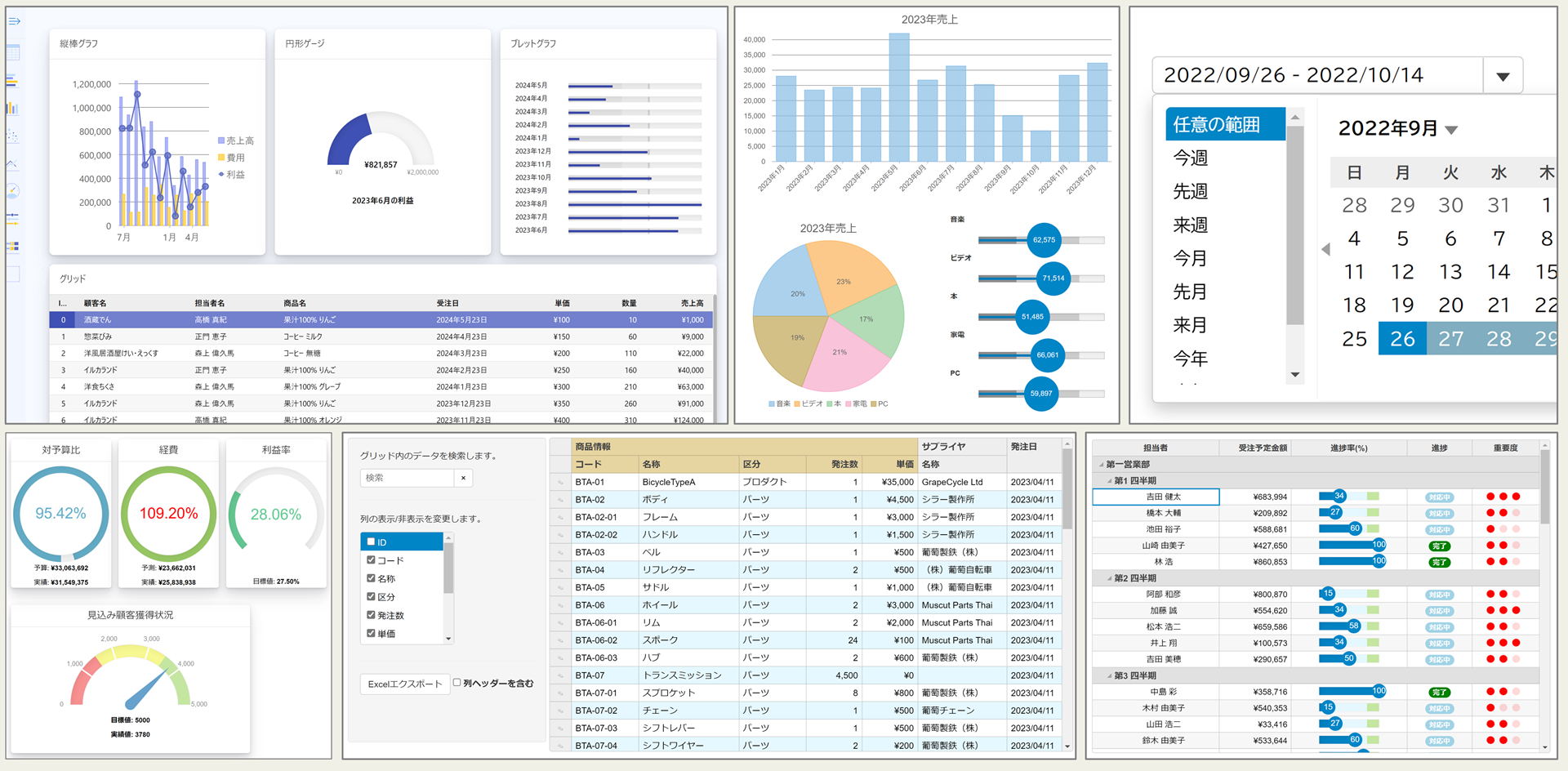Click the row icon for BTA-01
Image resolution: width=1568 pixels, height=771 pixels.
[560, 482]
